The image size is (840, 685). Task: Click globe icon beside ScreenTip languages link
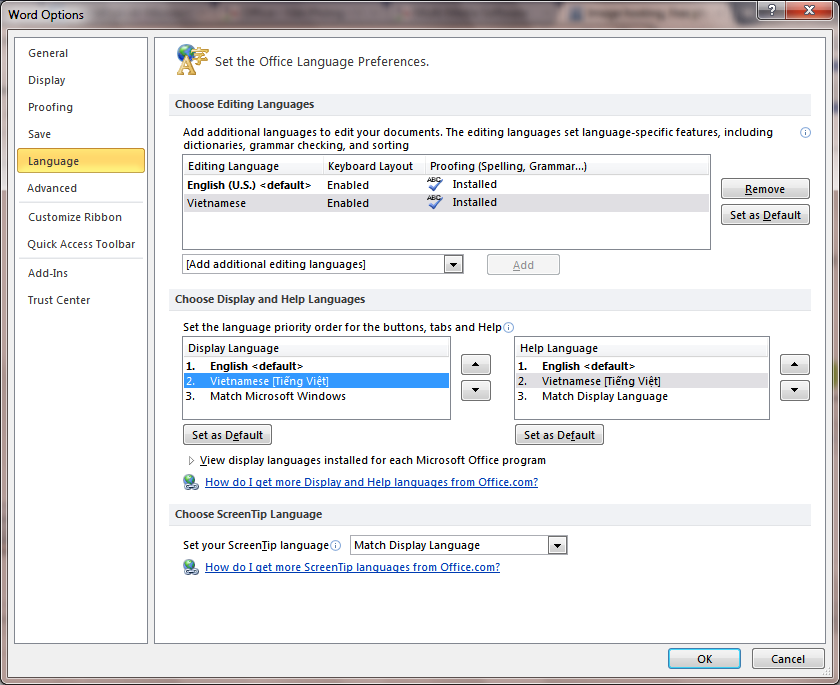click(x=191, y=567)
